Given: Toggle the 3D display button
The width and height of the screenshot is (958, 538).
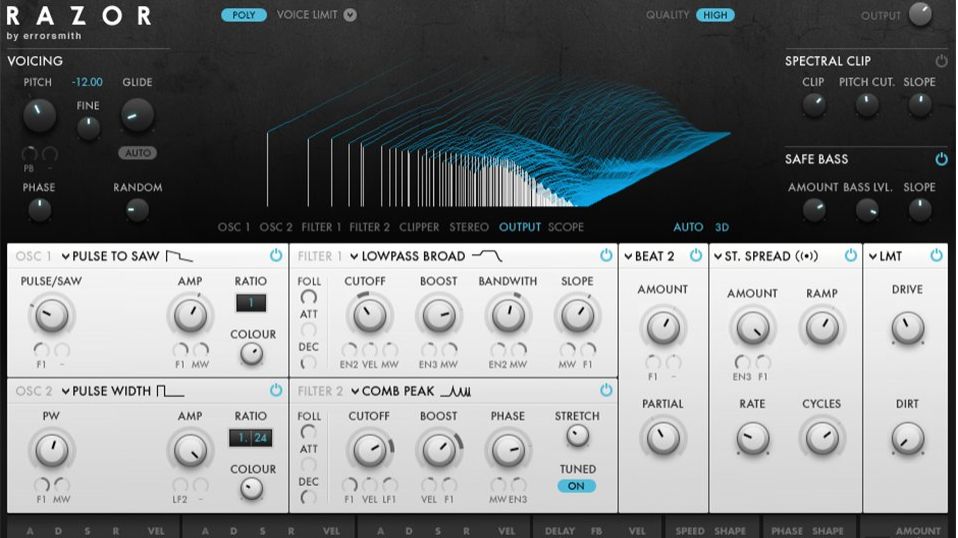Looking at the screenshot, I should click(x=722, y=227).
